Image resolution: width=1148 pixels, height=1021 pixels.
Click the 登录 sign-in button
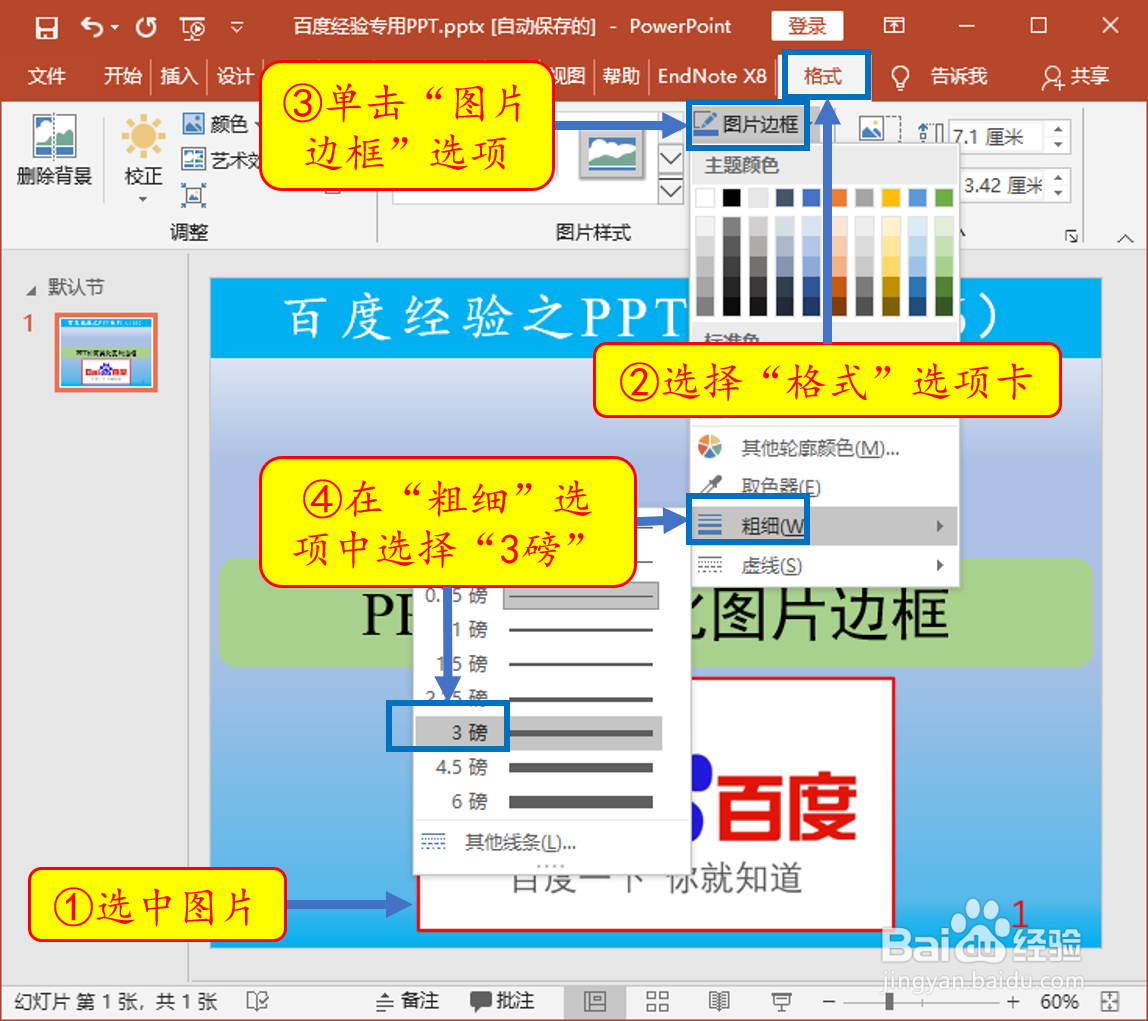[x=807, y=26]
